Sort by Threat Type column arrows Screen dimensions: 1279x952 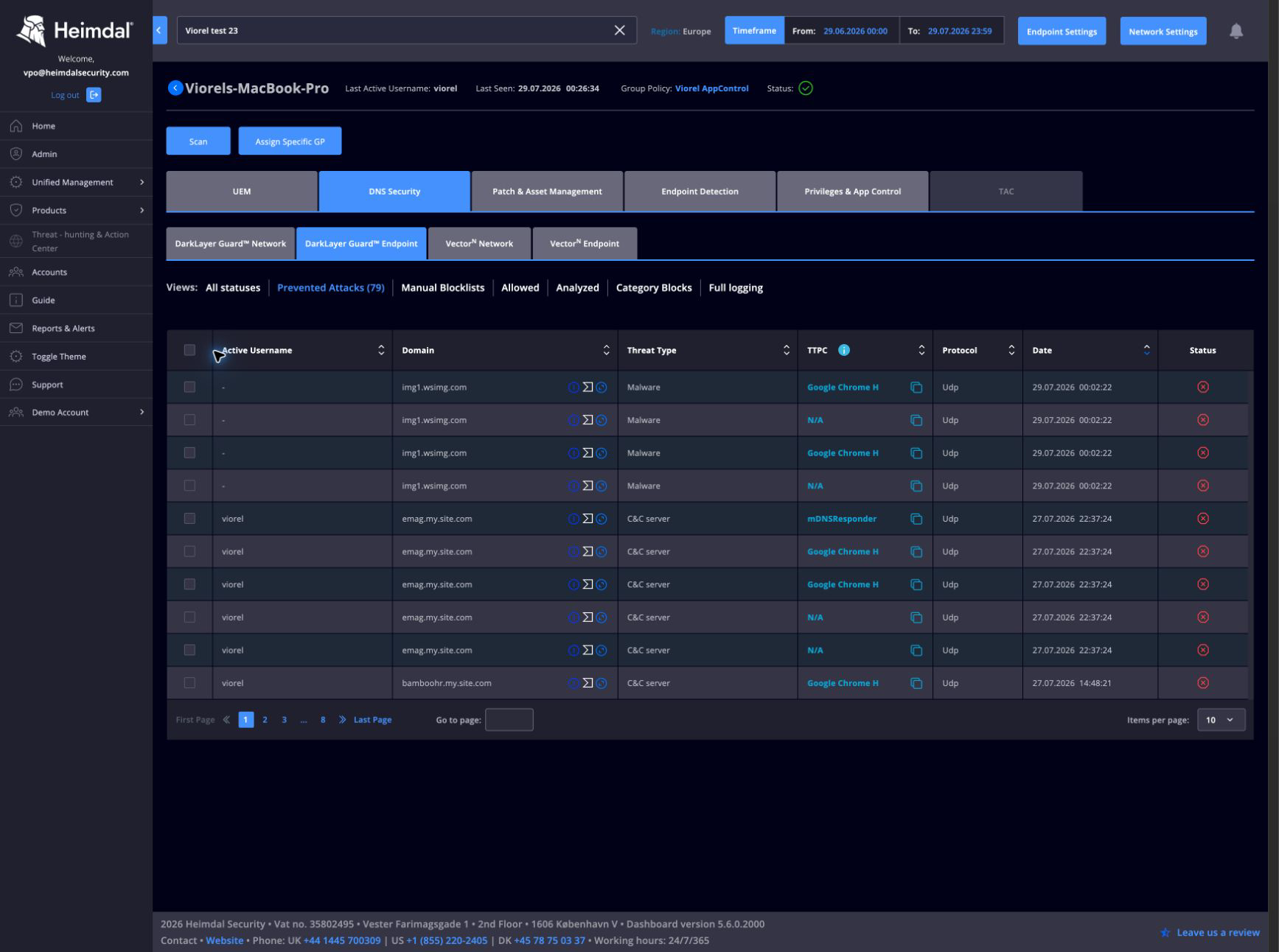point(787,350)
